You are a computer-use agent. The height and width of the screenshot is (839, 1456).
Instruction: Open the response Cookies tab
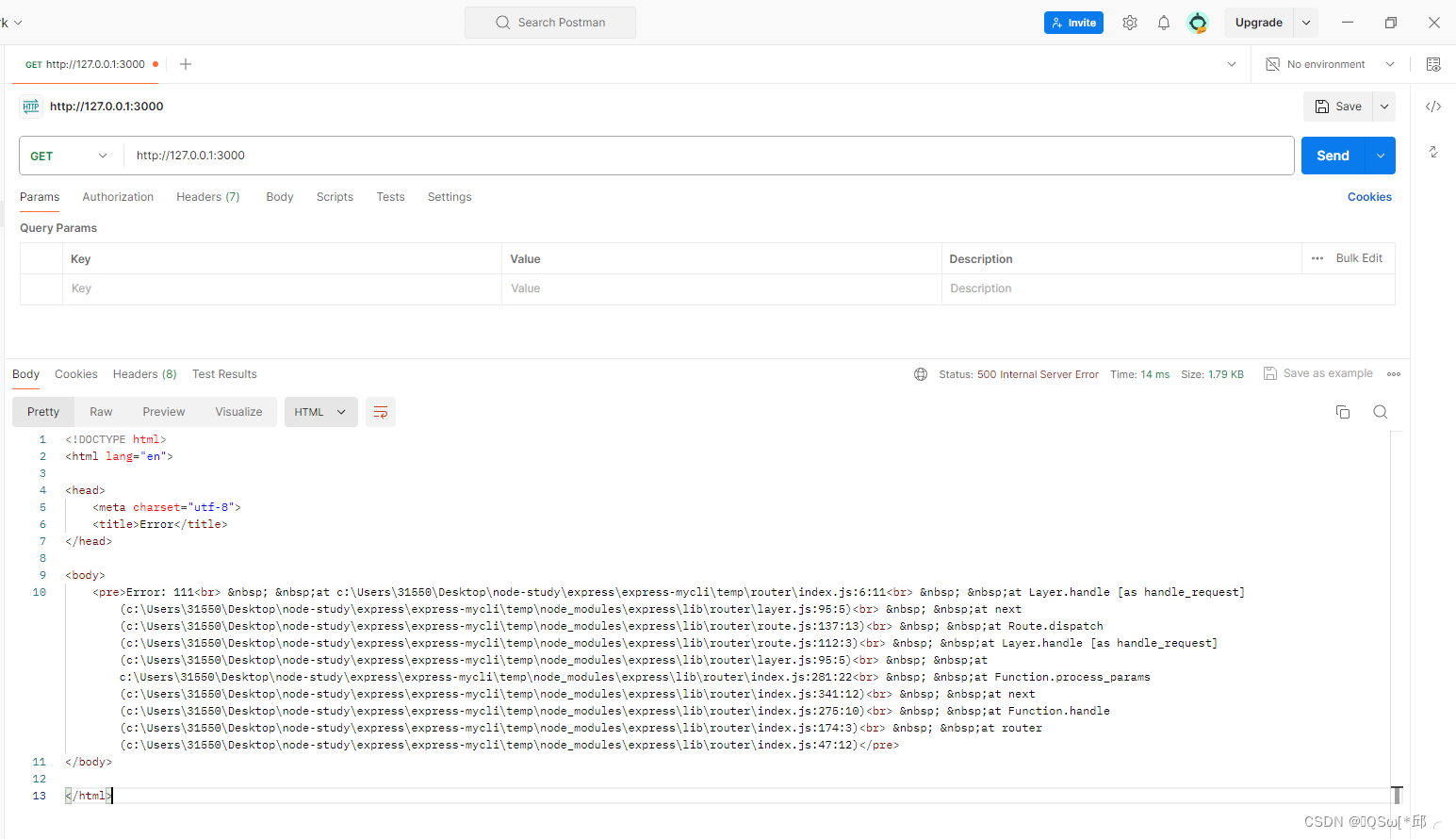pyautogui.click(x=76, y=374)
